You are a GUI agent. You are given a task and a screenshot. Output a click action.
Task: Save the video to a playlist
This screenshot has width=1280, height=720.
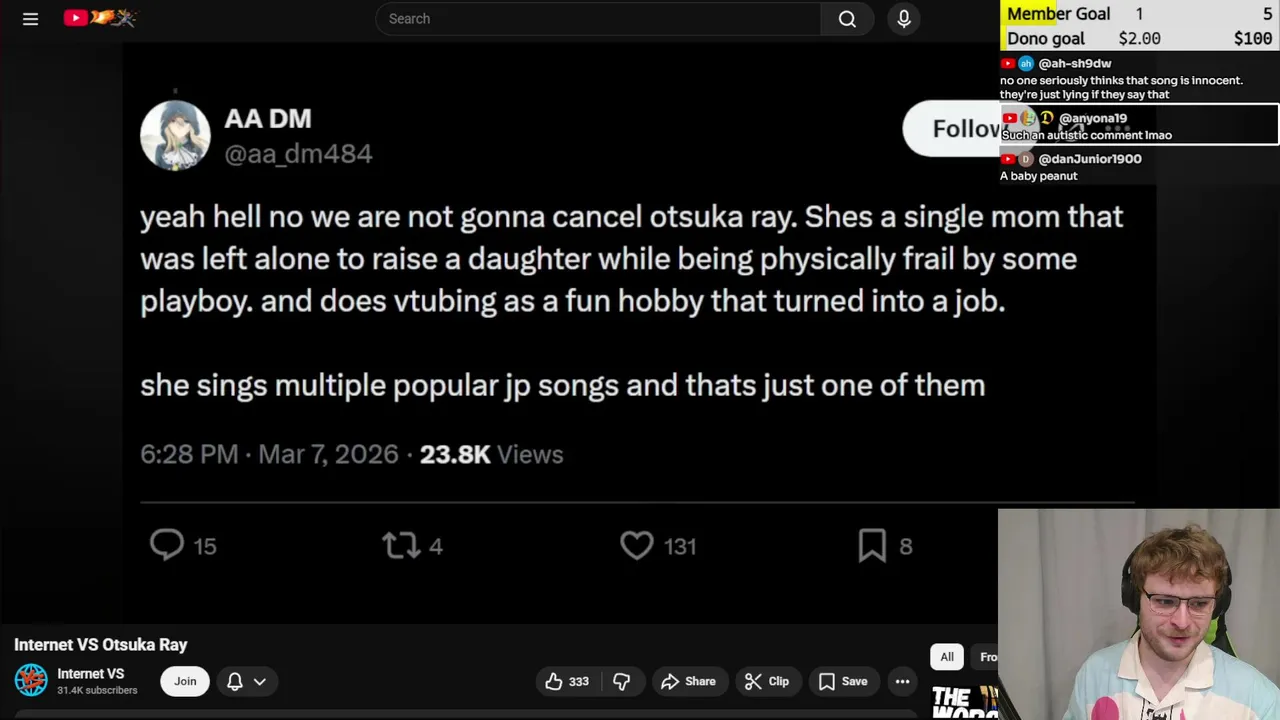point(842,681)
